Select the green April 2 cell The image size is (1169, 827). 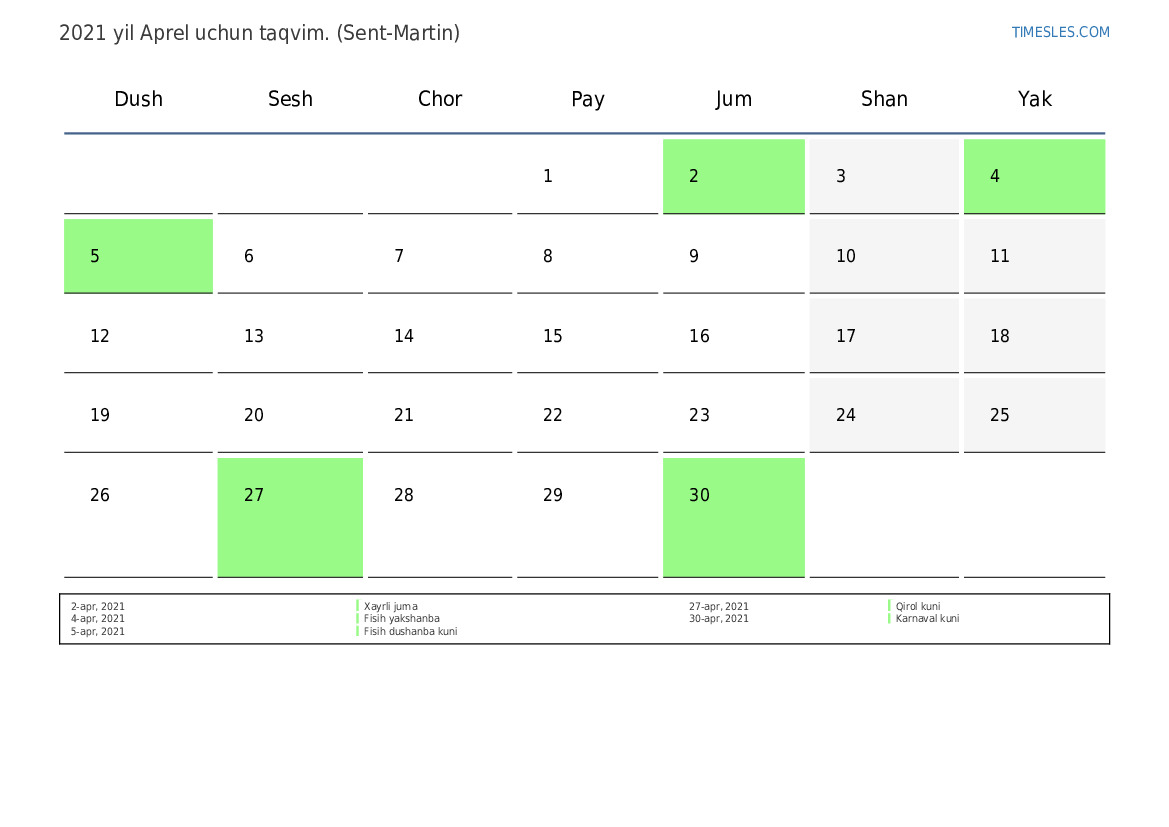pyautogui.click(x=733, y=176)
